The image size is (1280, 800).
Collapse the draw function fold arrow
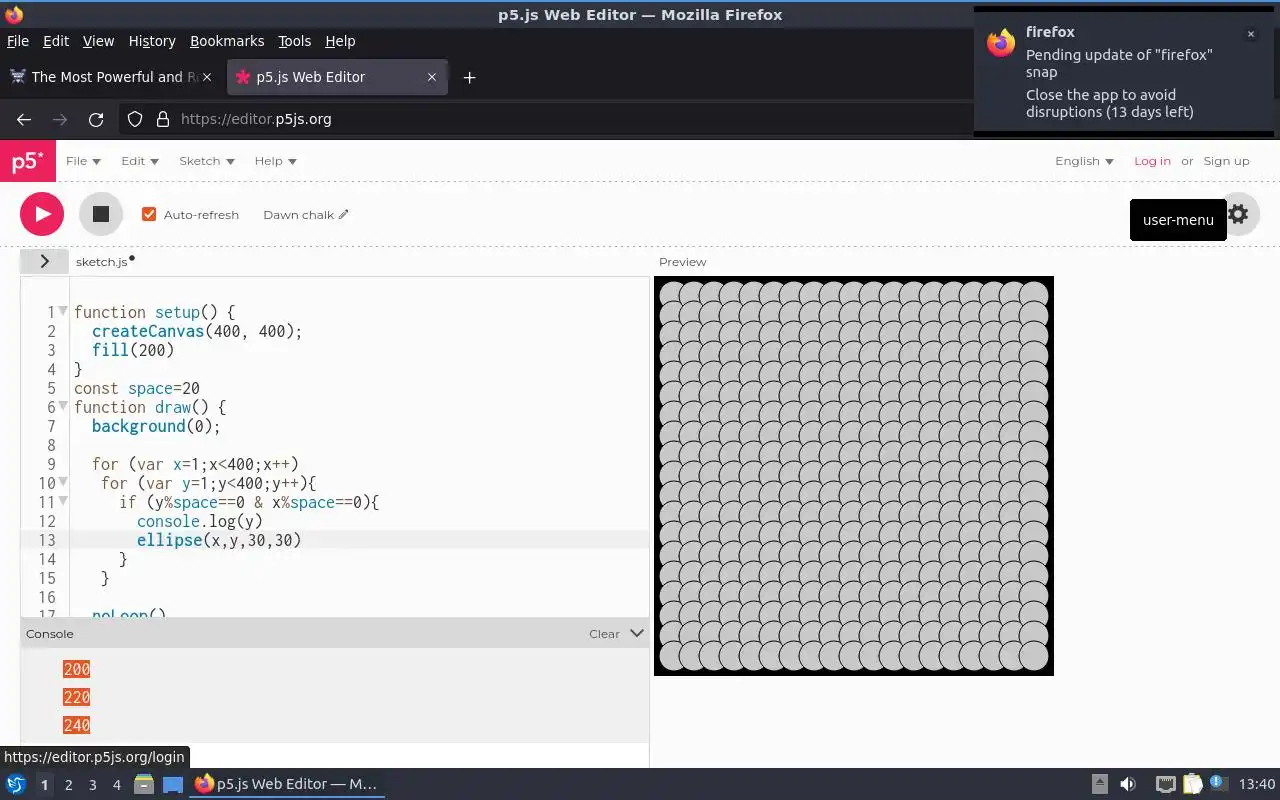(x=63, y=406)
